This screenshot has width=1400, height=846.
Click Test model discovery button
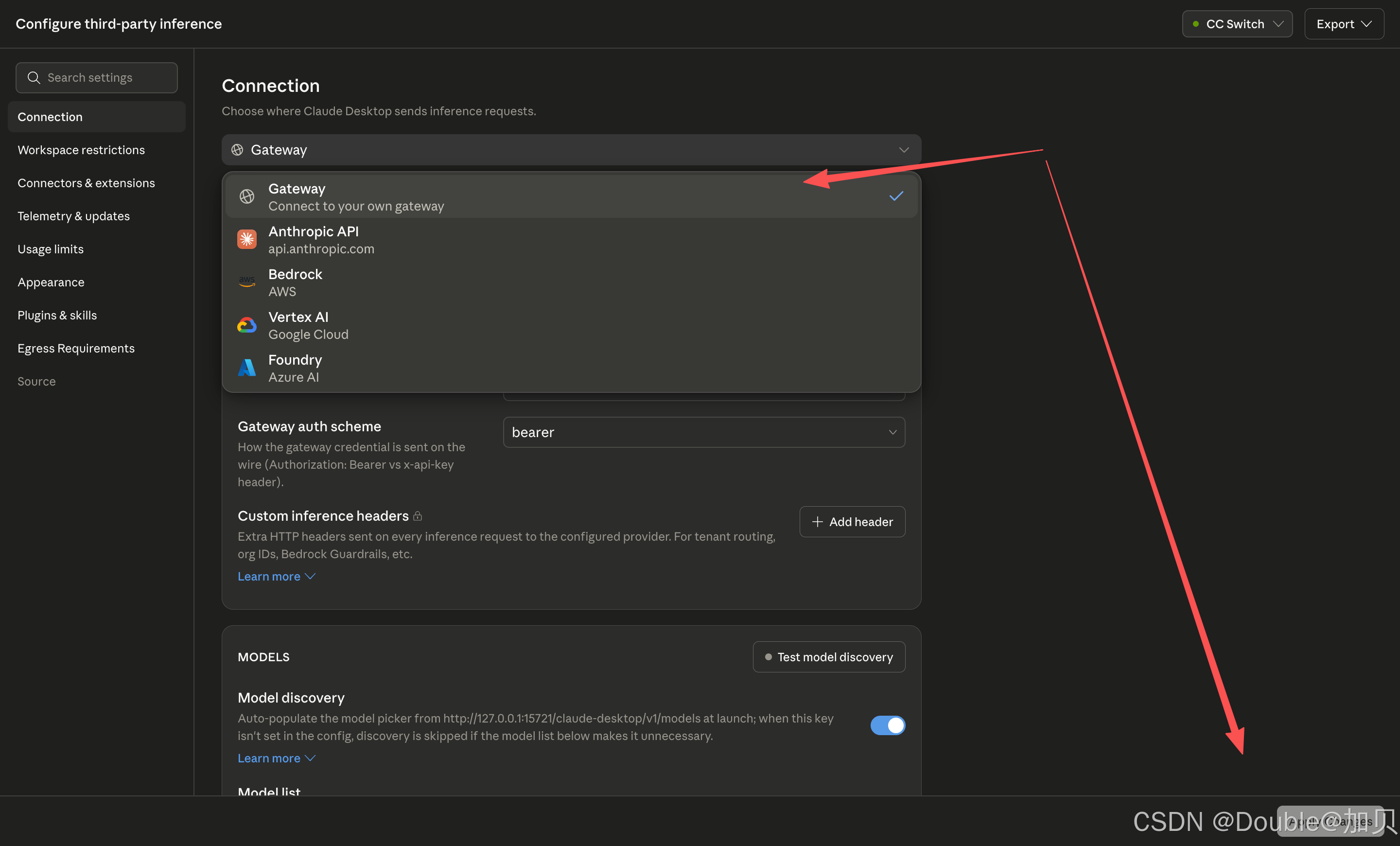click(829, 657)
